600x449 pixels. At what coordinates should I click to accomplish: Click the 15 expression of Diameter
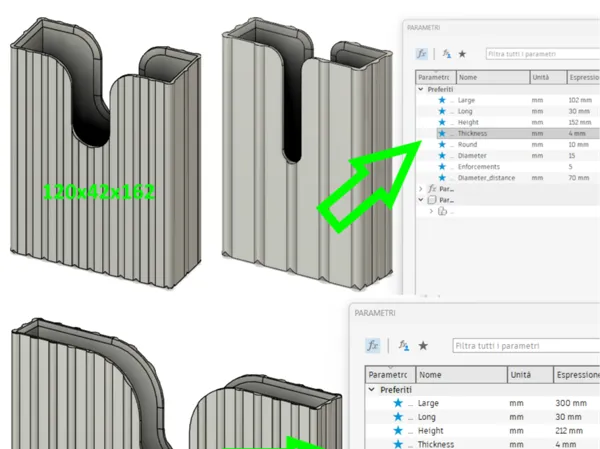click(x=572, y=155)
